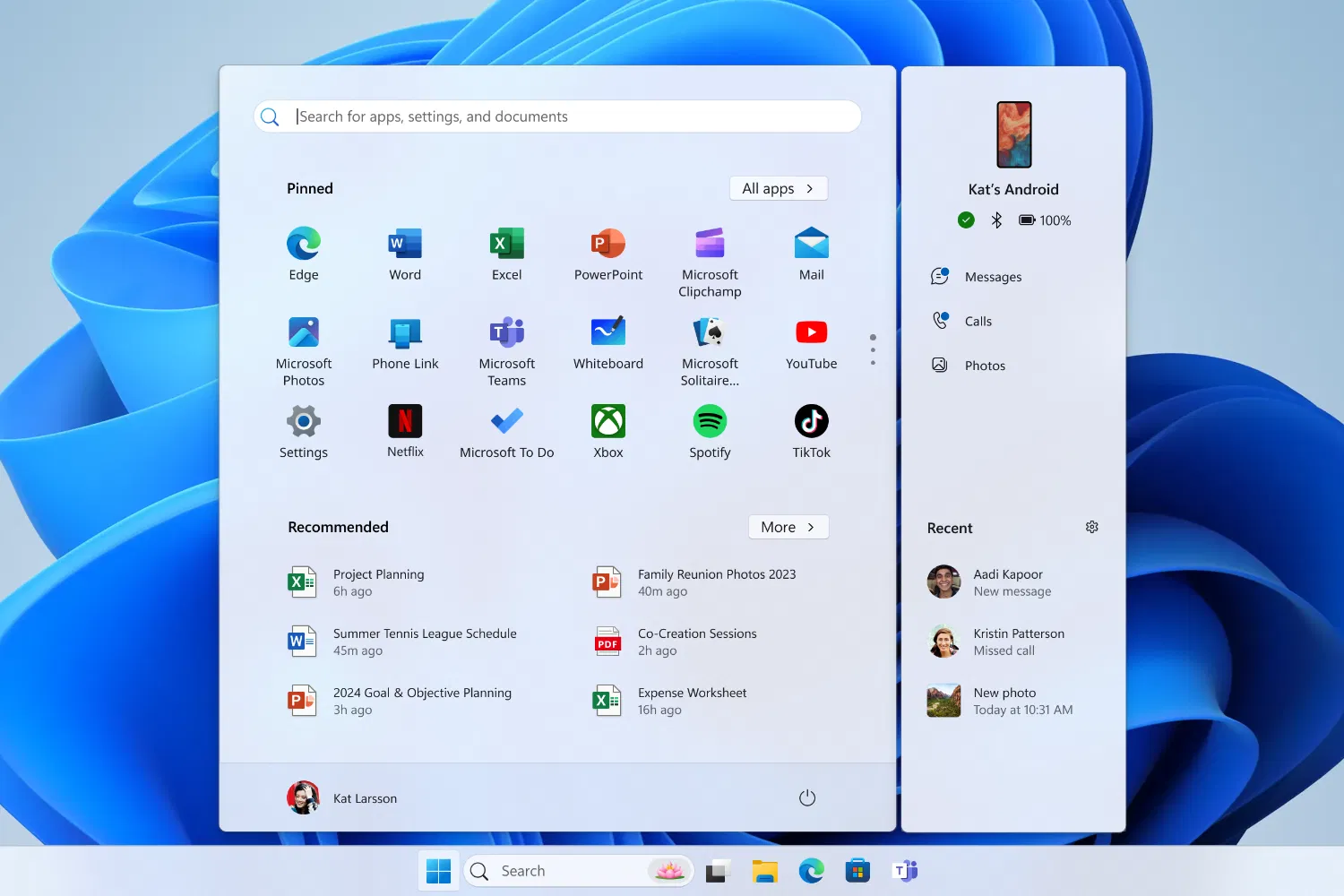Viewport: 1344px width, 896px height.
Task: Open Task View on the taskbar
Action: click(x=718, y=871)
